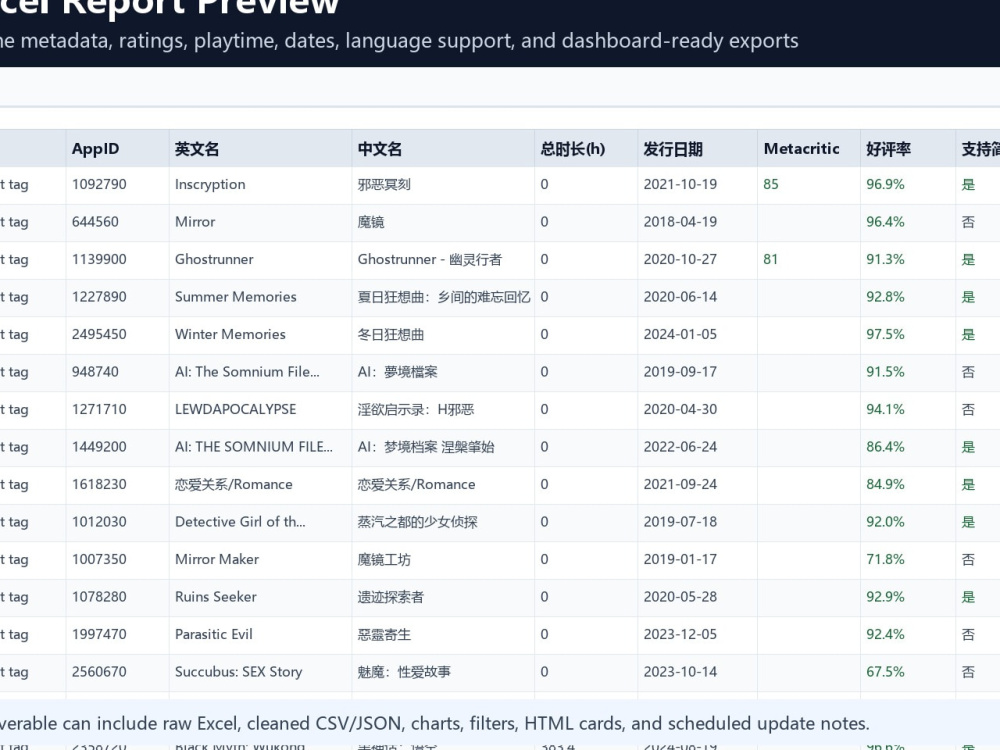Click AppID 1618230
Screen dimensions: 1000x750
pos(99,484)
